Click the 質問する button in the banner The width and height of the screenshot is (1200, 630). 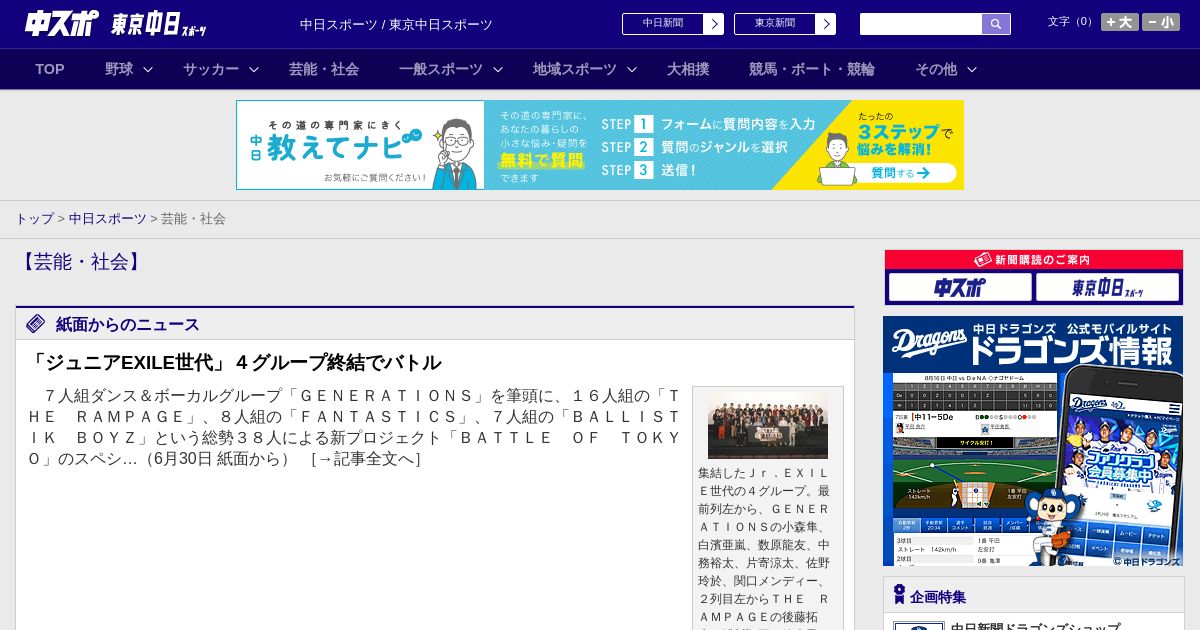(899, 173)
